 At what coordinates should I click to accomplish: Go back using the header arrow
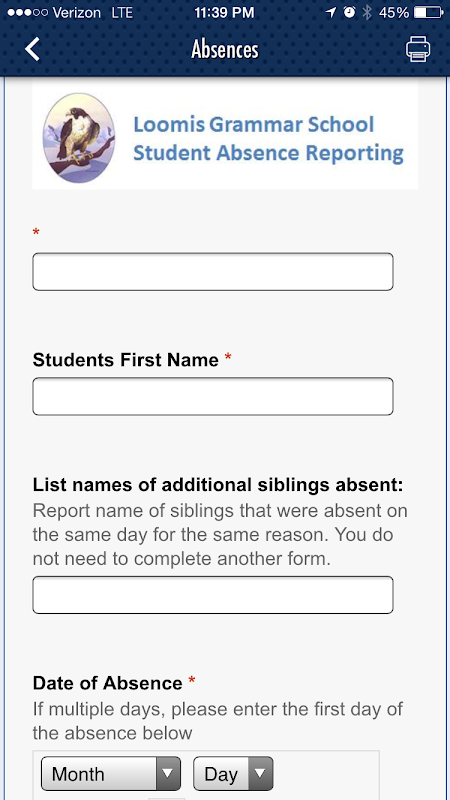(x=32, y=49)
